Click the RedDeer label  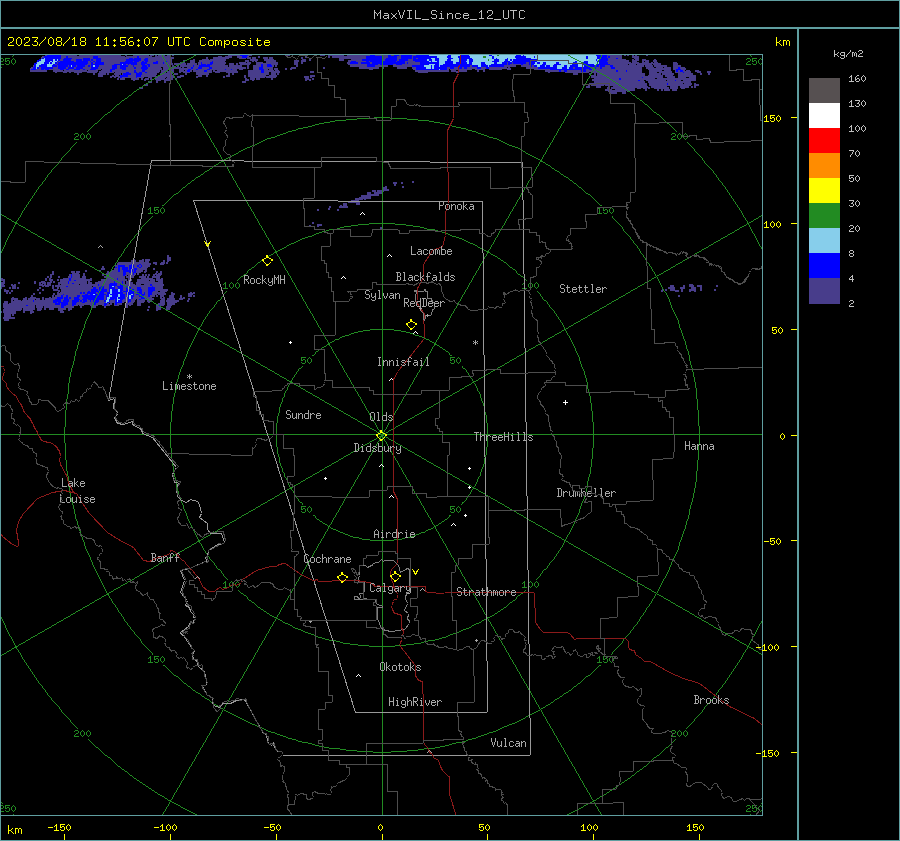pyautogui.click(x=424, y=303)
